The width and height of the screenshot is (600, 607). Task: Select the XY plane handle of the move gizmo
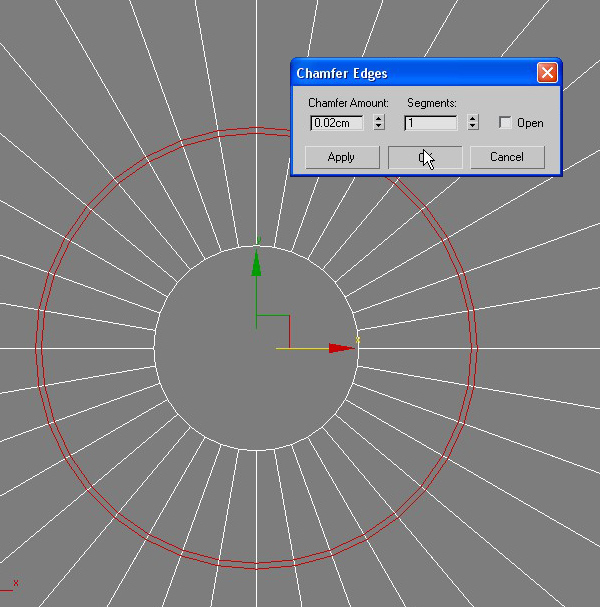[273, 331]
